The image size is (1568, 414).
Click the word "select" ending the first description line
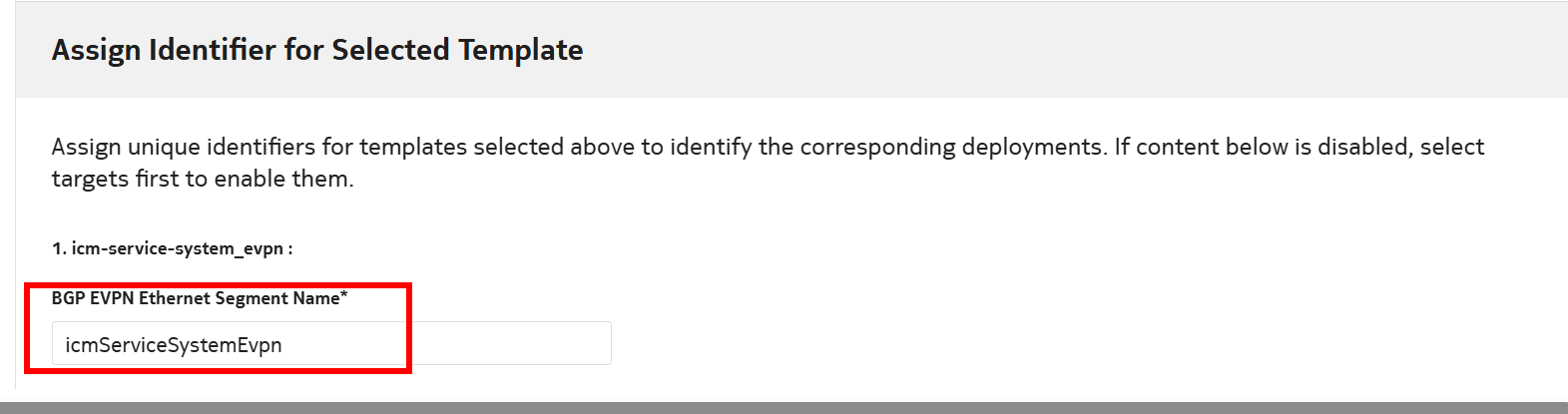(x=1452, y=147)
